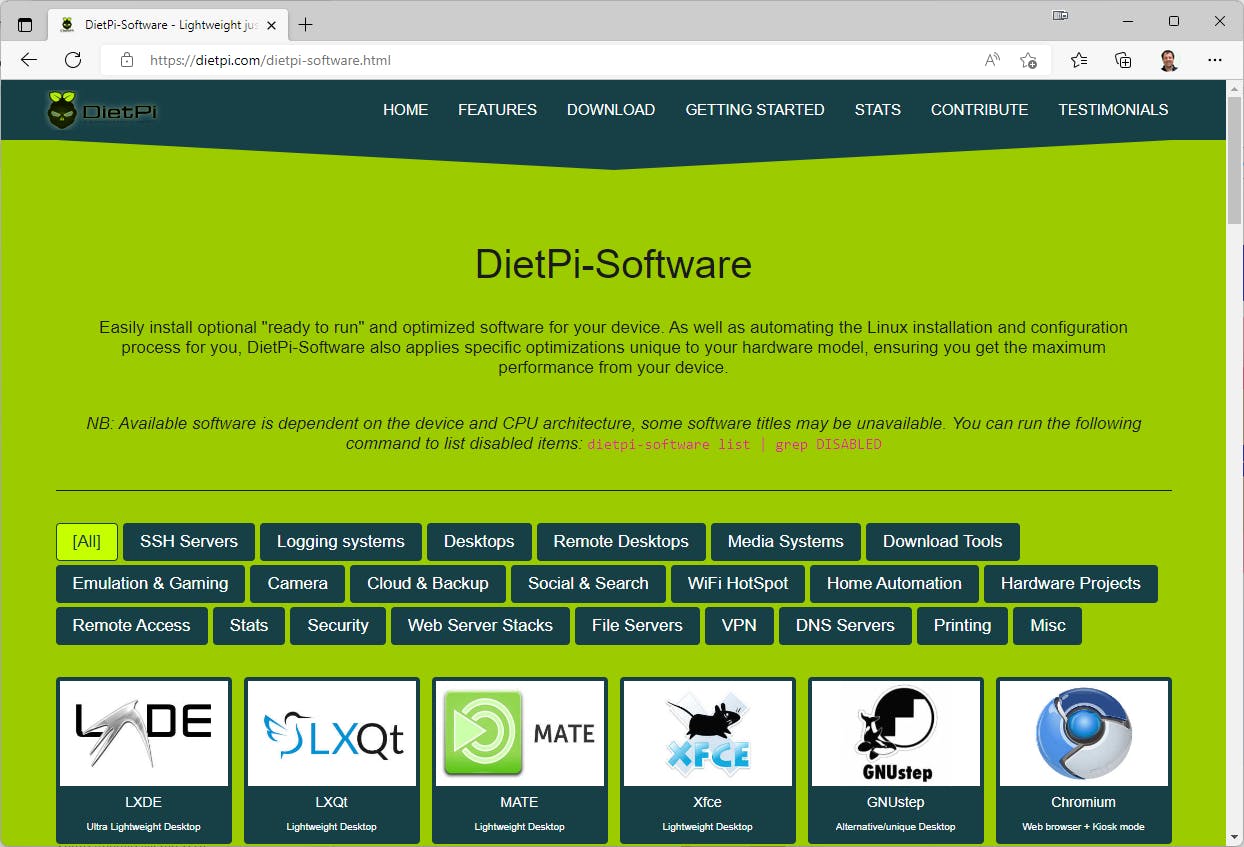This screenshot has height=847, width=1244.
Task: Open the DOWNLOAD menu item
Action: (611, 110)
